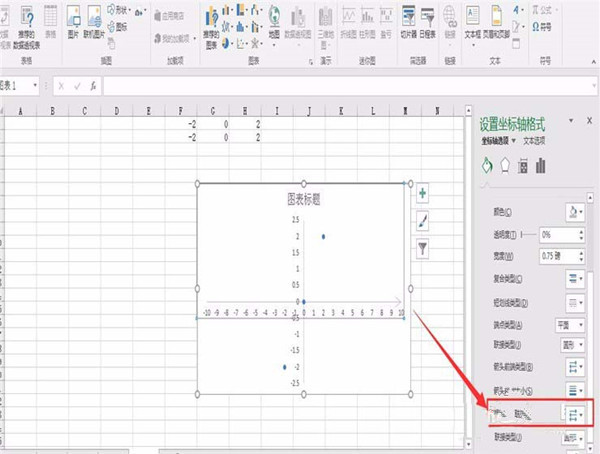Open the highlighted arrow end type dropdown
Screen dimensions: 600x454
576,413
